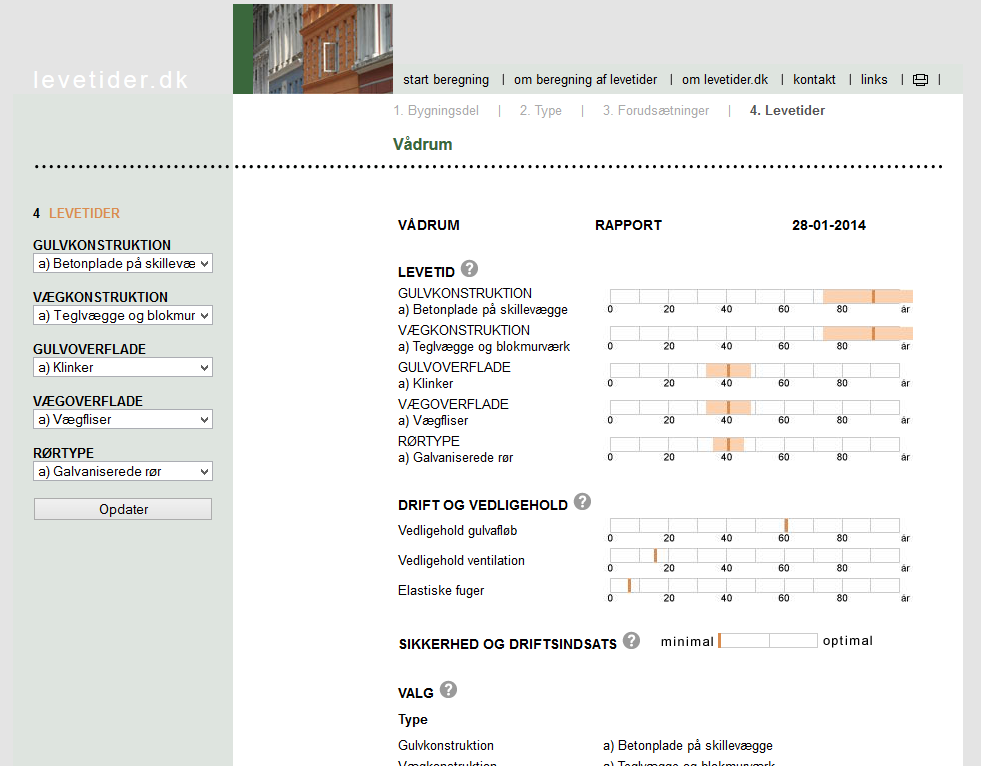
Task: Open the Gulvkonstruktion dropdown
Action: [x=123, y=263]
